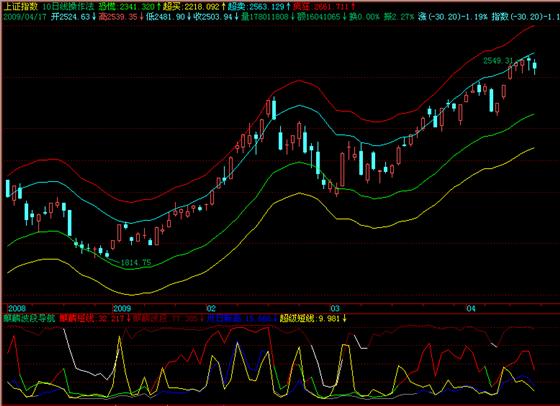The image size is (560, 406).
Task: Click the 上证指数 title label
Action: (20, 7)
